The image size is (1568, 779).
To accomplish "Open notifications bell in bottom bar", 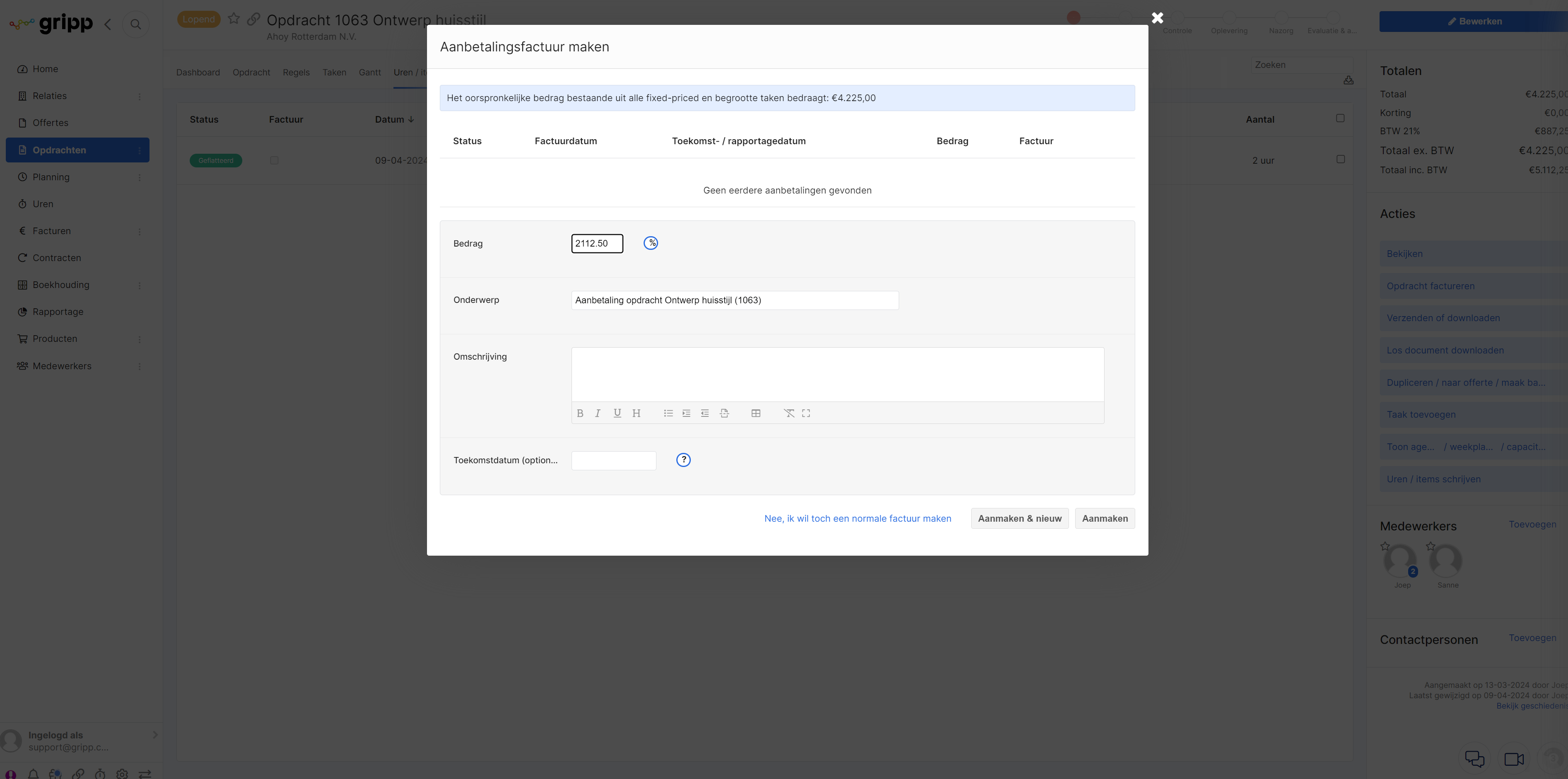I will pos(34,774).
